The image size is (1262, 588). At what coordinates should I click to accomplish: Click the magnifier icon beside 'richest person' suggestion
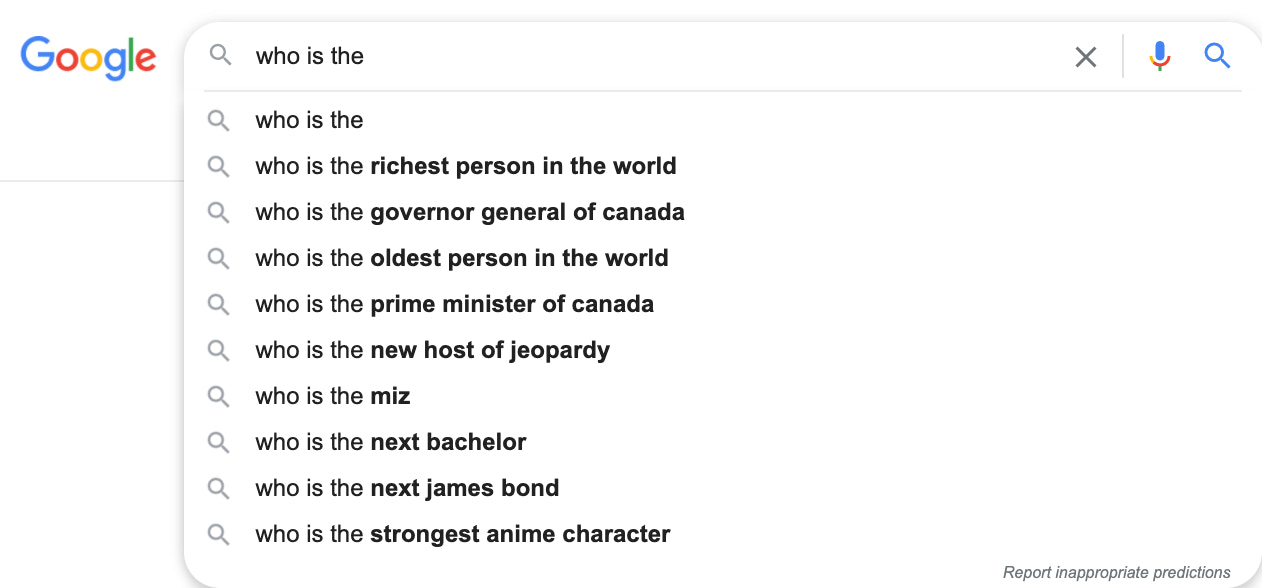tap(219, 166)
